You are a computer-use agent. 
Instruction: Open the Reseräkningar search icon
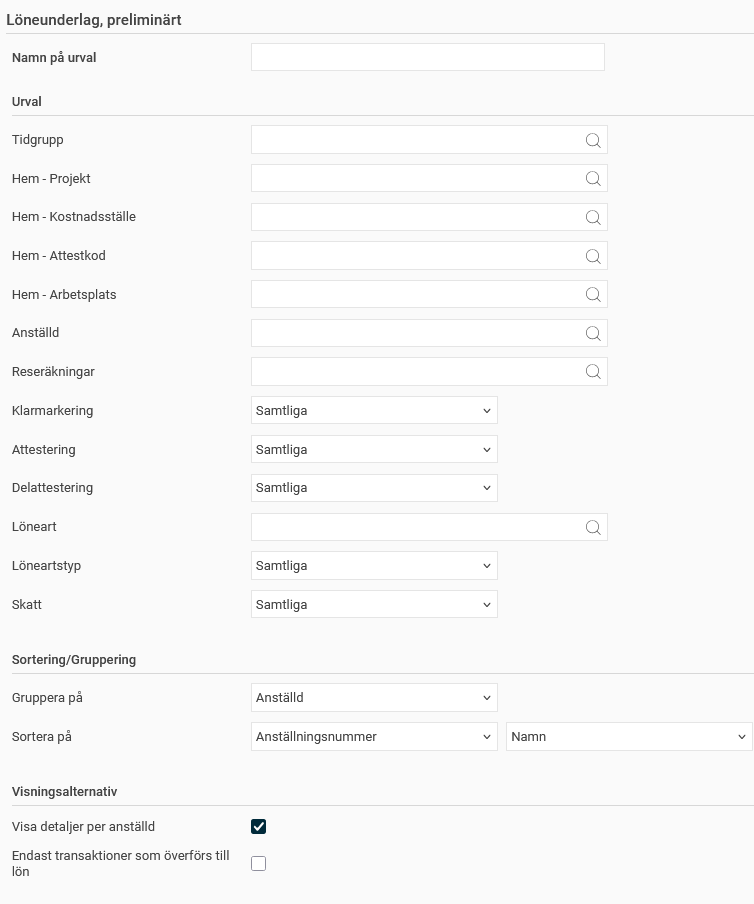click(x=593, y=372)
